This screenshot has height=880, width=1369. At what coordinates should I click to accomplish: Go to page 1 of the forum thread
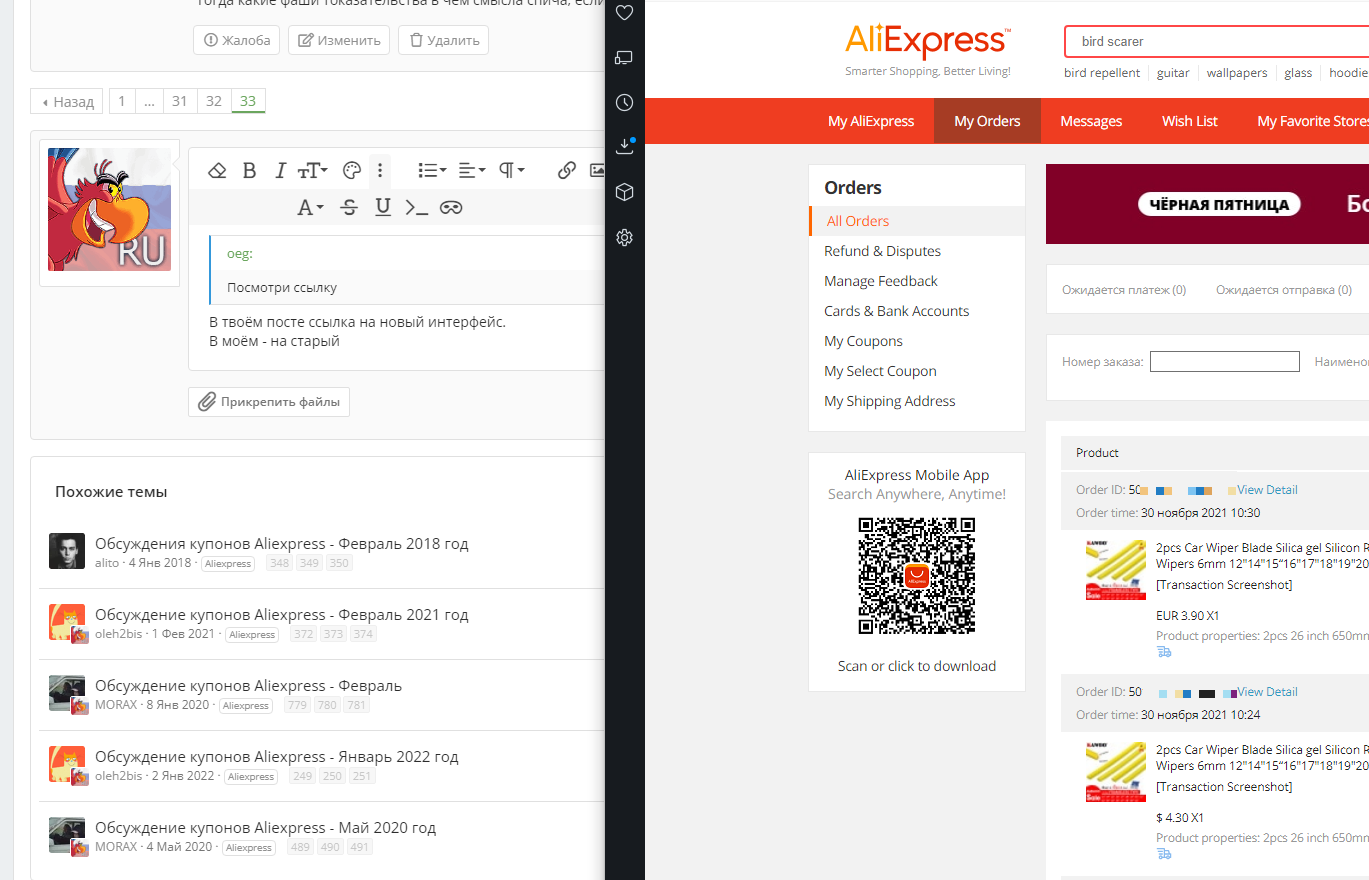(x=122, y=101)
